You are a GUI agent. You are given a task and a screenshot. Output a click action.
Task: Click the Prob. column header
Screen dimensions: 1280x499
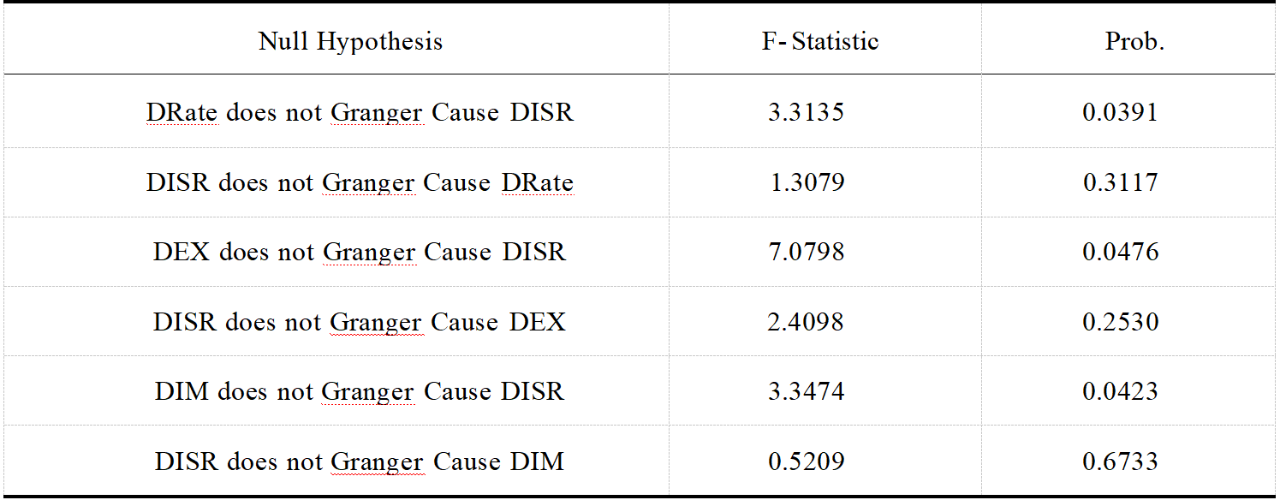click(1134, 41)
